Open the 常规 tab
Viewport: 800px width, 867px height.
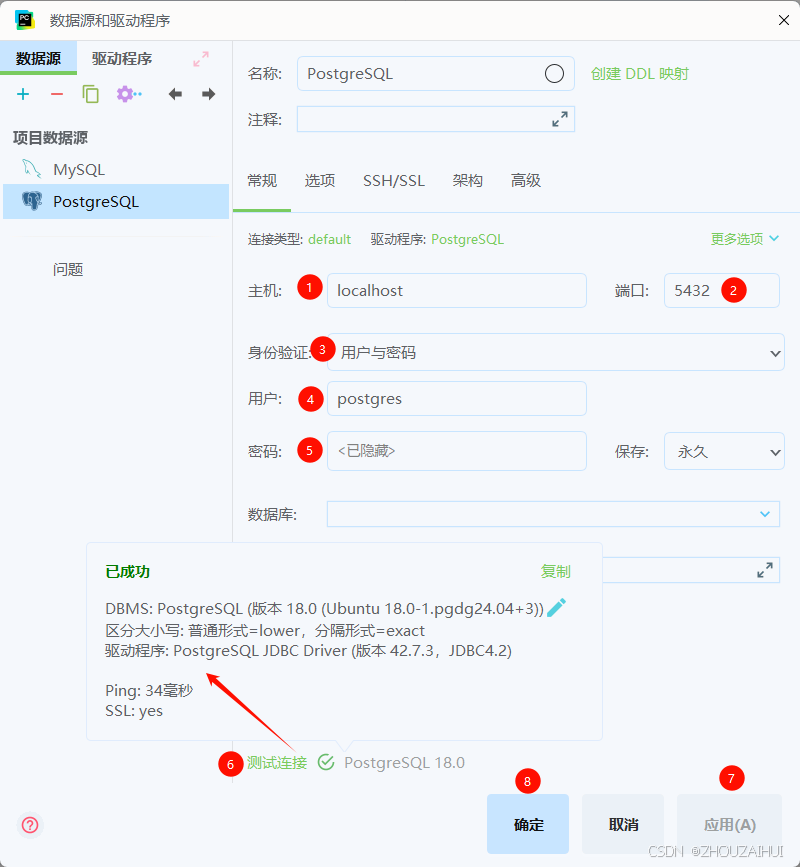[x=262, y=181]
